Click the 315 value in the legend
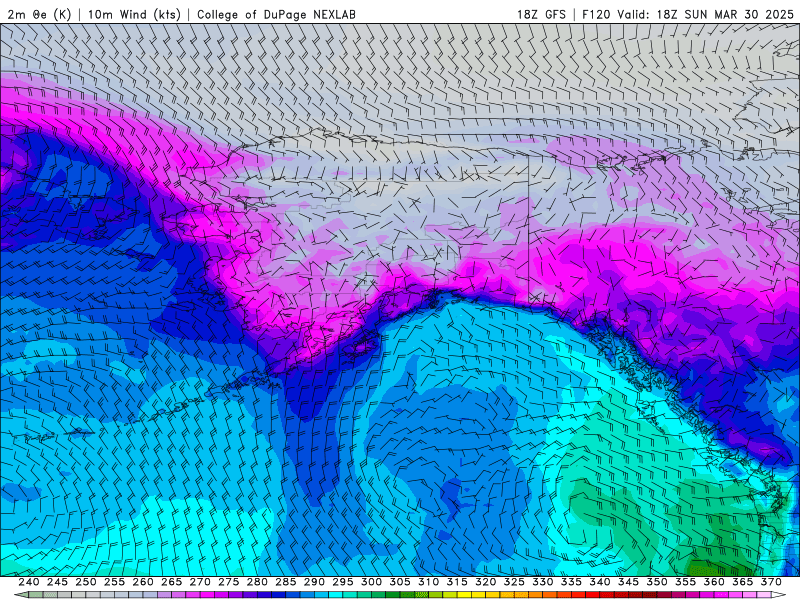 [457, 582]
